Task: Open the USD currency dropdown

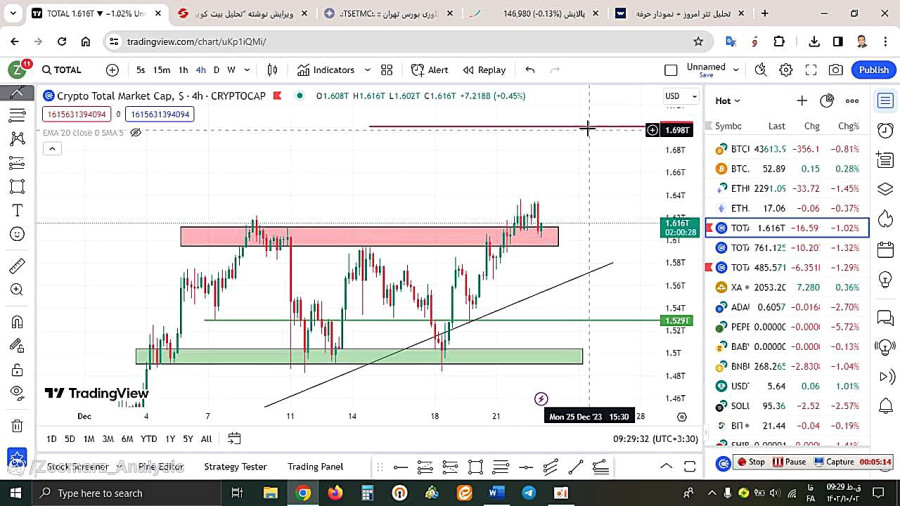Action: tap(681, 96)
